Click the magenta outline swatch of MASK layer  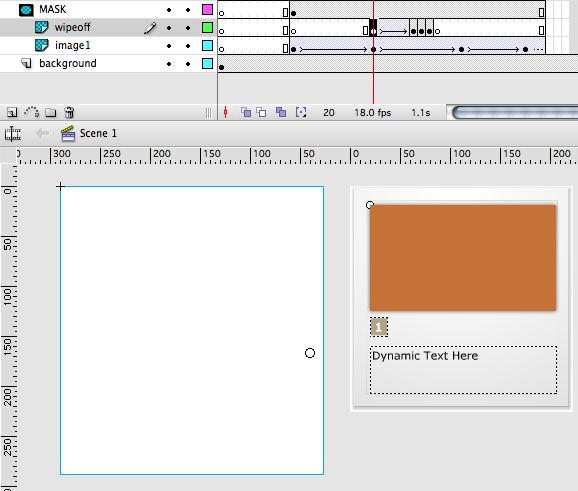pos(208,10)
